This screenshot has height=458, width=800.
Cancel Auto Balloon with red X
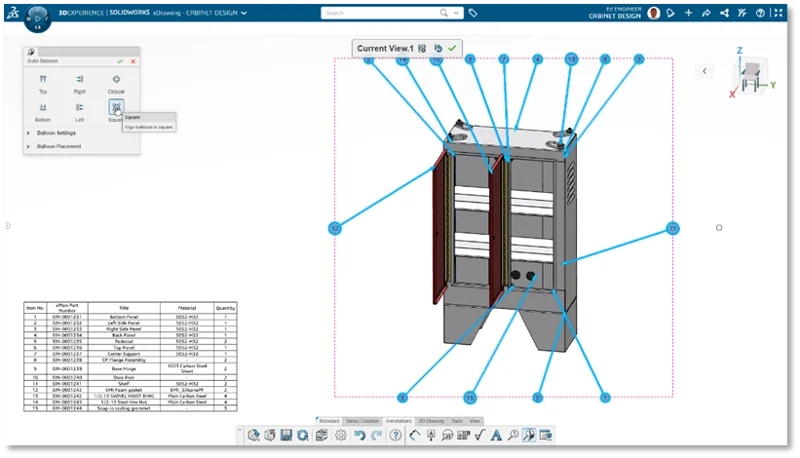[x=132, y=61]
